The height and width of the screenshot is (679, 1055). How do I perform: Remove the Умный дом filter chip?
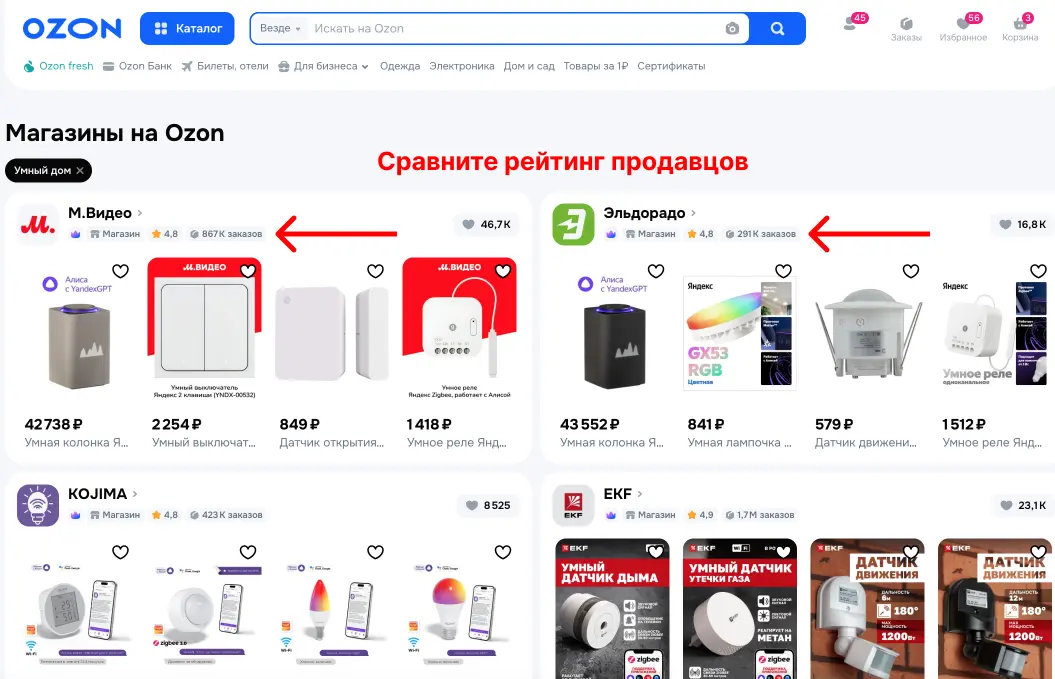click(80, 170)
